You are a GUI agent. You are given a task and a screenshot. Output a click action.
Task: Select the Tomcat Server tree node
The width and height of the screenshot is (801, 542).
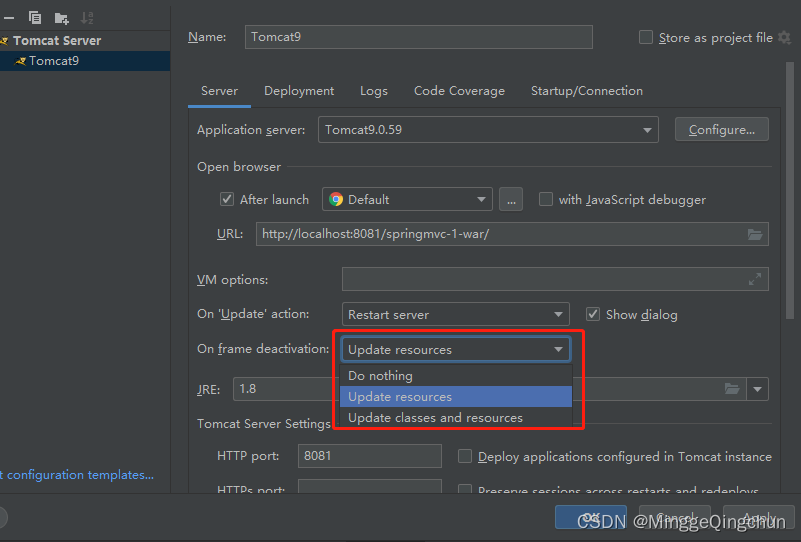57,40
